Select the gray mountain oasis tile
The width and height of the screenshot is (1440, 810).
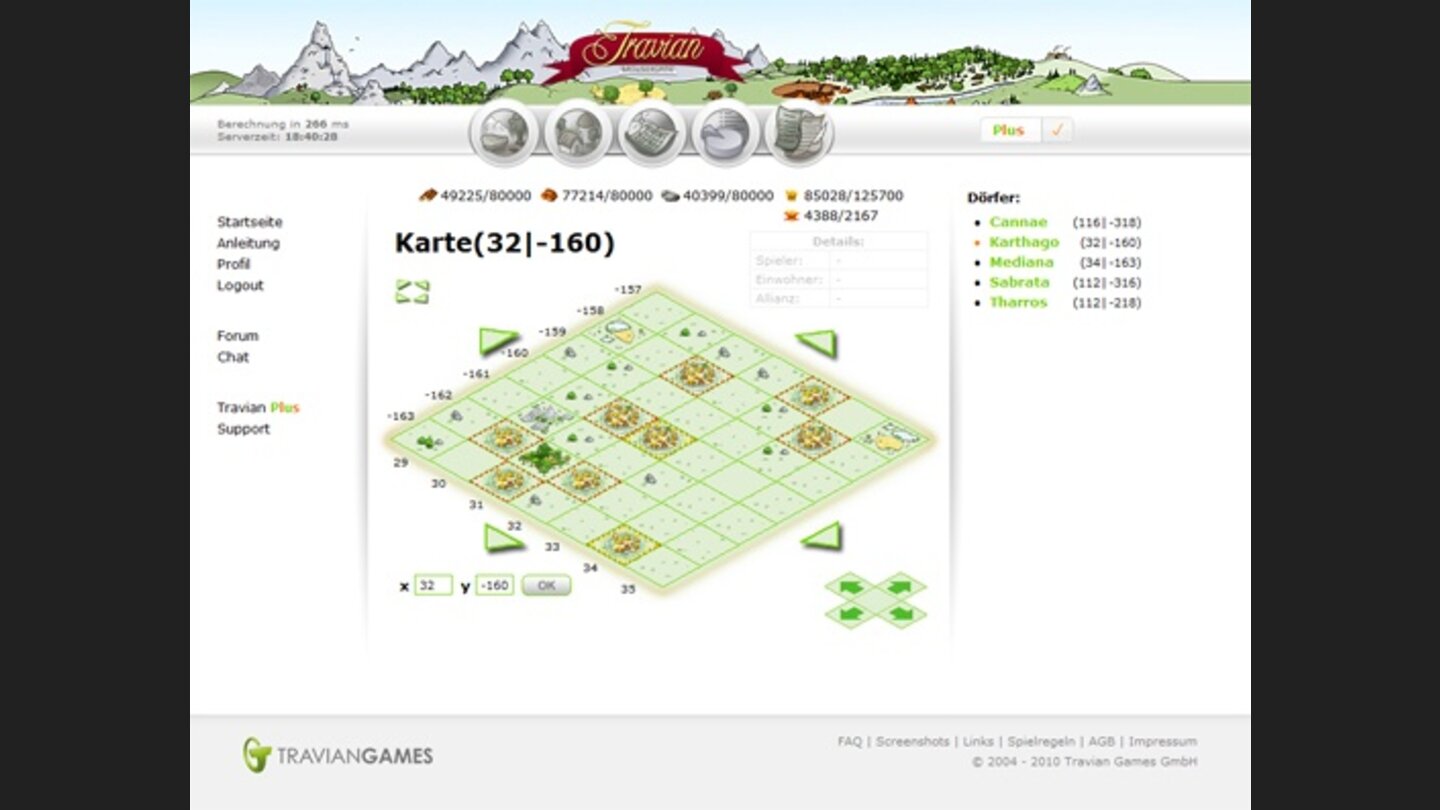pyautogui.click(x=543, y=417)
